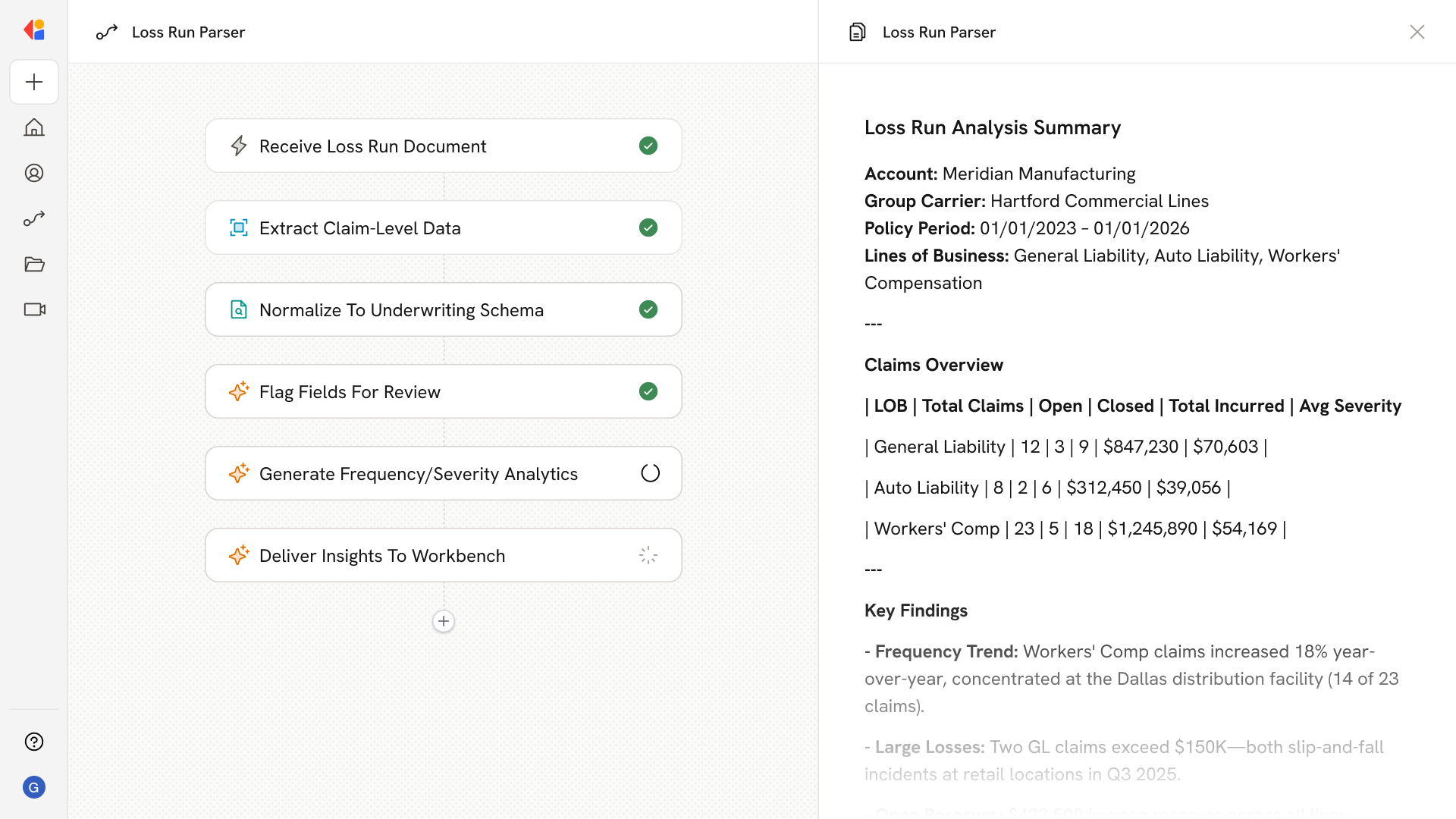
Task: Open the Home icon in sidebar
Action: 34,127
